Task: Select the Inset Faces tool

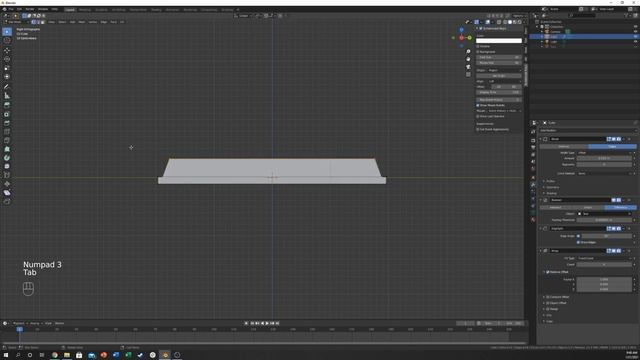Action: [7, 123]
